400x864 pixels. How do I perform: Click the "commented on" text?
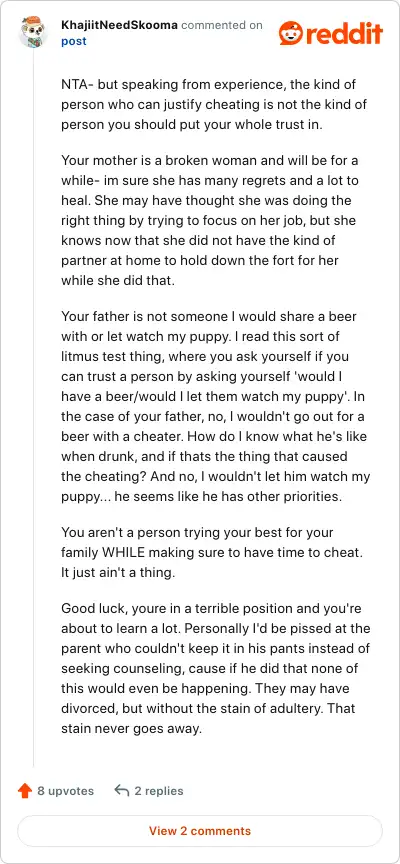(222, 25)
